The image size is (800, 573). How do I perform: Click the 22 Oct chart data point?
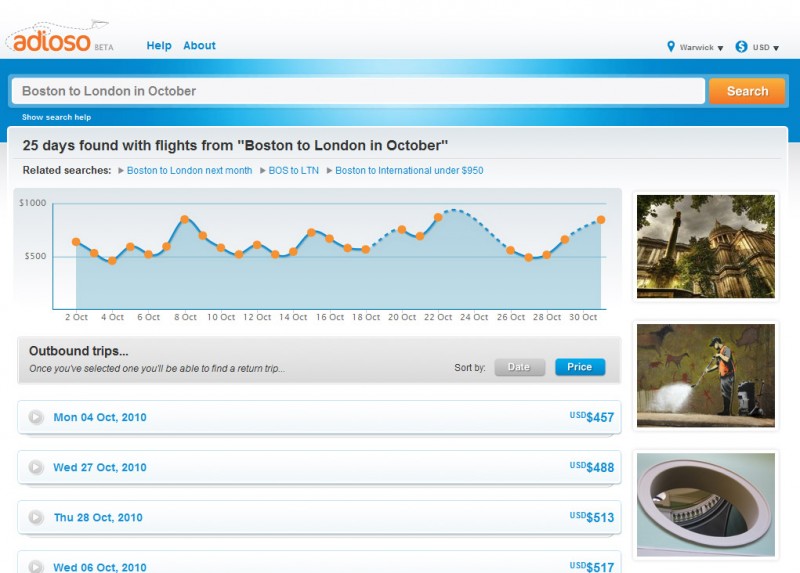(x=438, y=217)
